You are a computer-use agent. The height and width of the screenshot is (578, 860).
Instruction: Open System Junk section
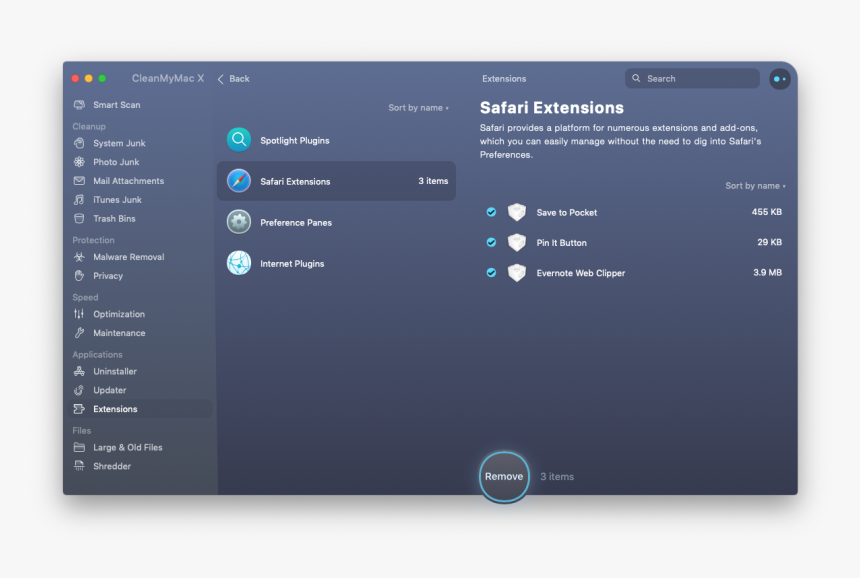(119, 143)
